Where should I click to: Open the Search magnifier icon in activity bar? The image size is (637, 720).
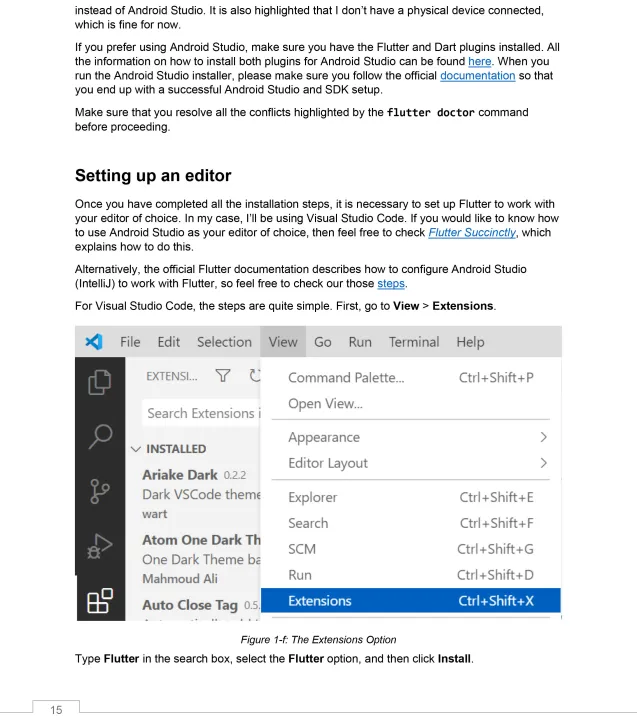point(101,437)
